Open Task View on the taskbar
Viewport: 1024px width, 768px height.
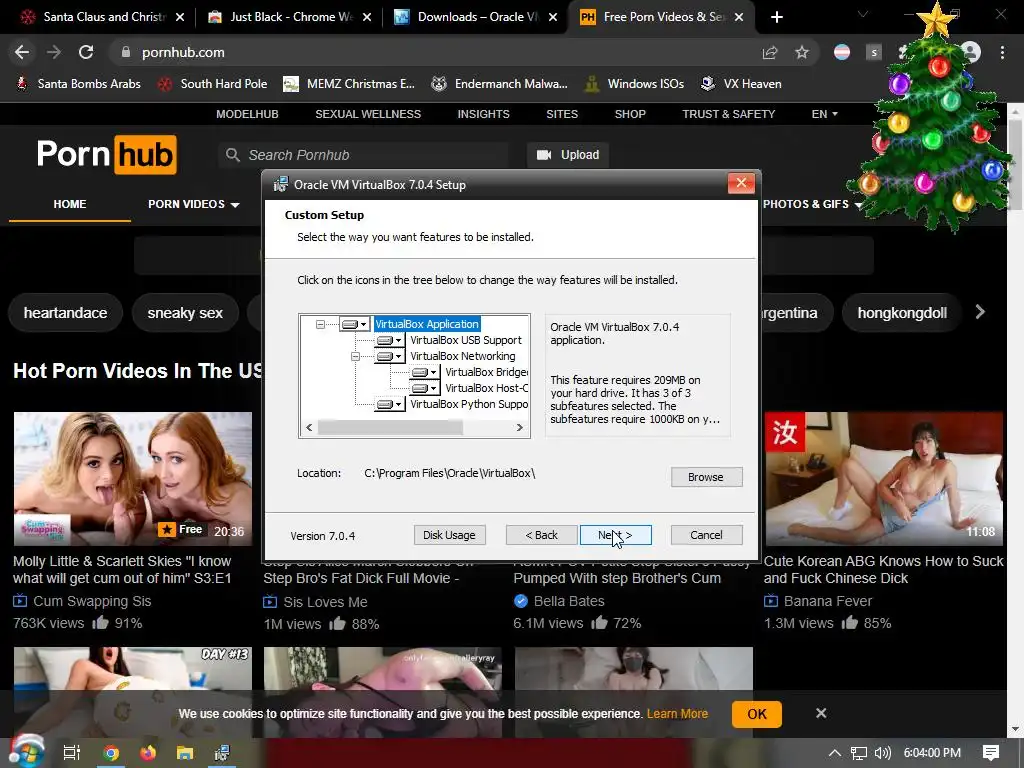[x=71, y=753]
